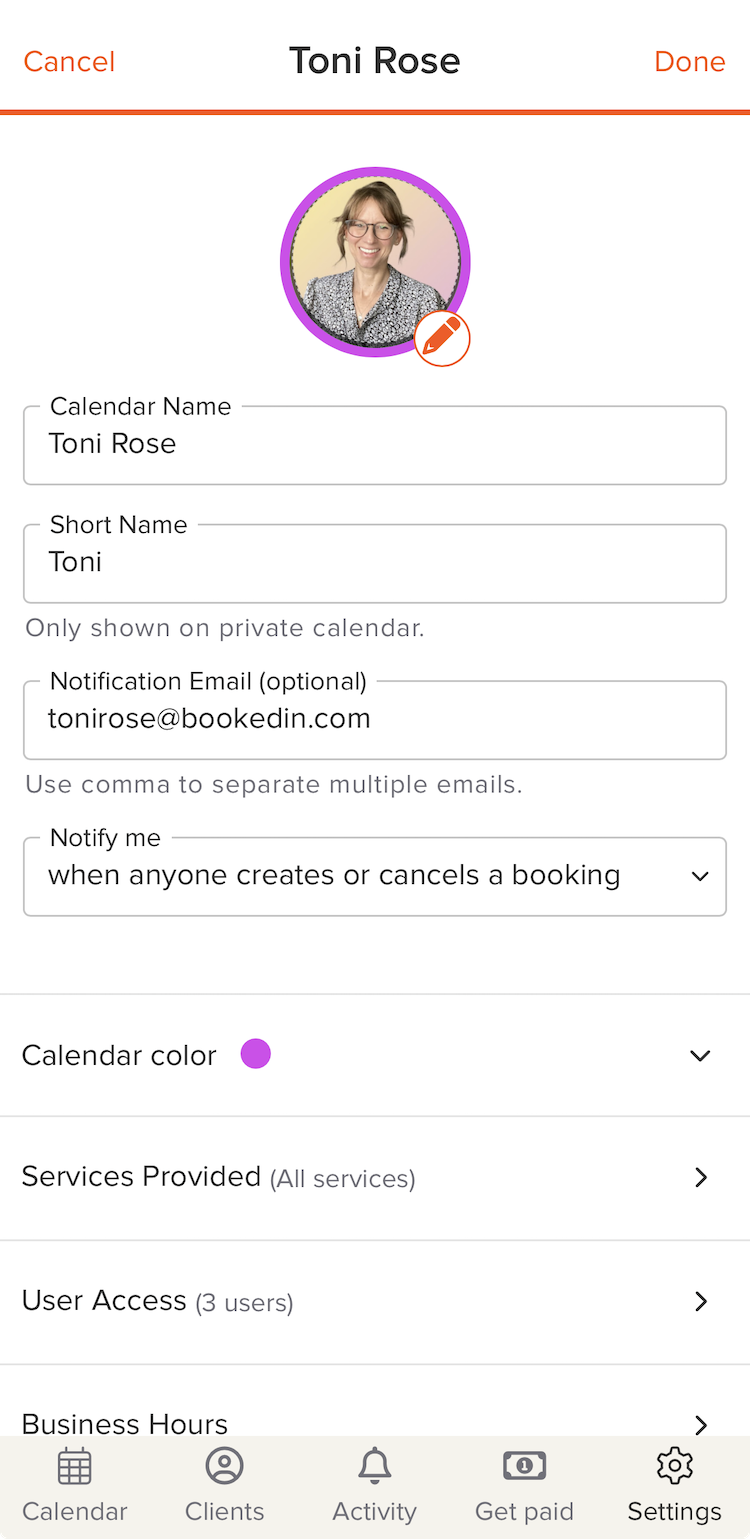Open the Notify me dropdown
Image resolution: width=750 pixels, height=1539 pixels.
point(375,876)
